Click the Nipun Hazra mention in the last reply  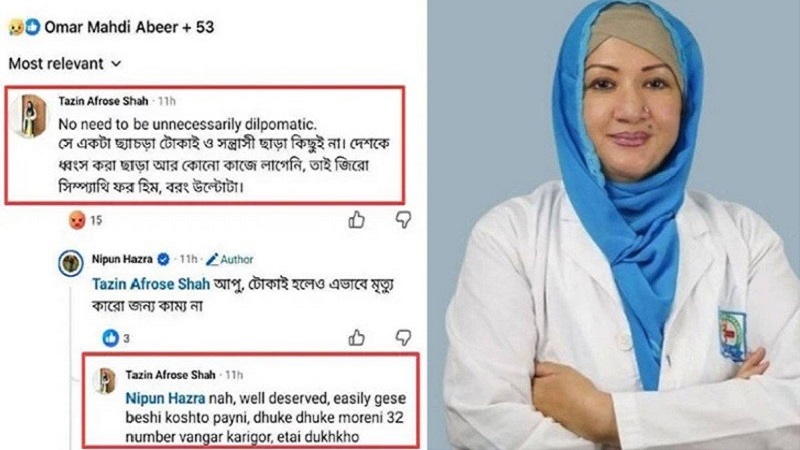(165, 398)
